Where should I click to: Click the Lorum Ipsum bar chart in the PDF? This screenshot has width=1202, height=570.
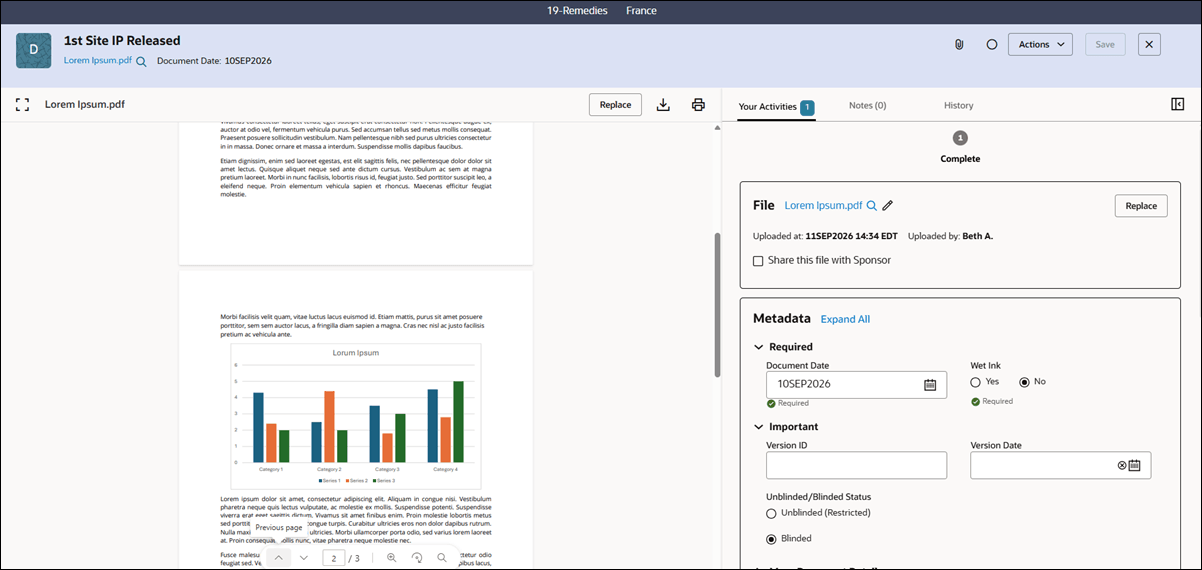click(x=355, y=416)
